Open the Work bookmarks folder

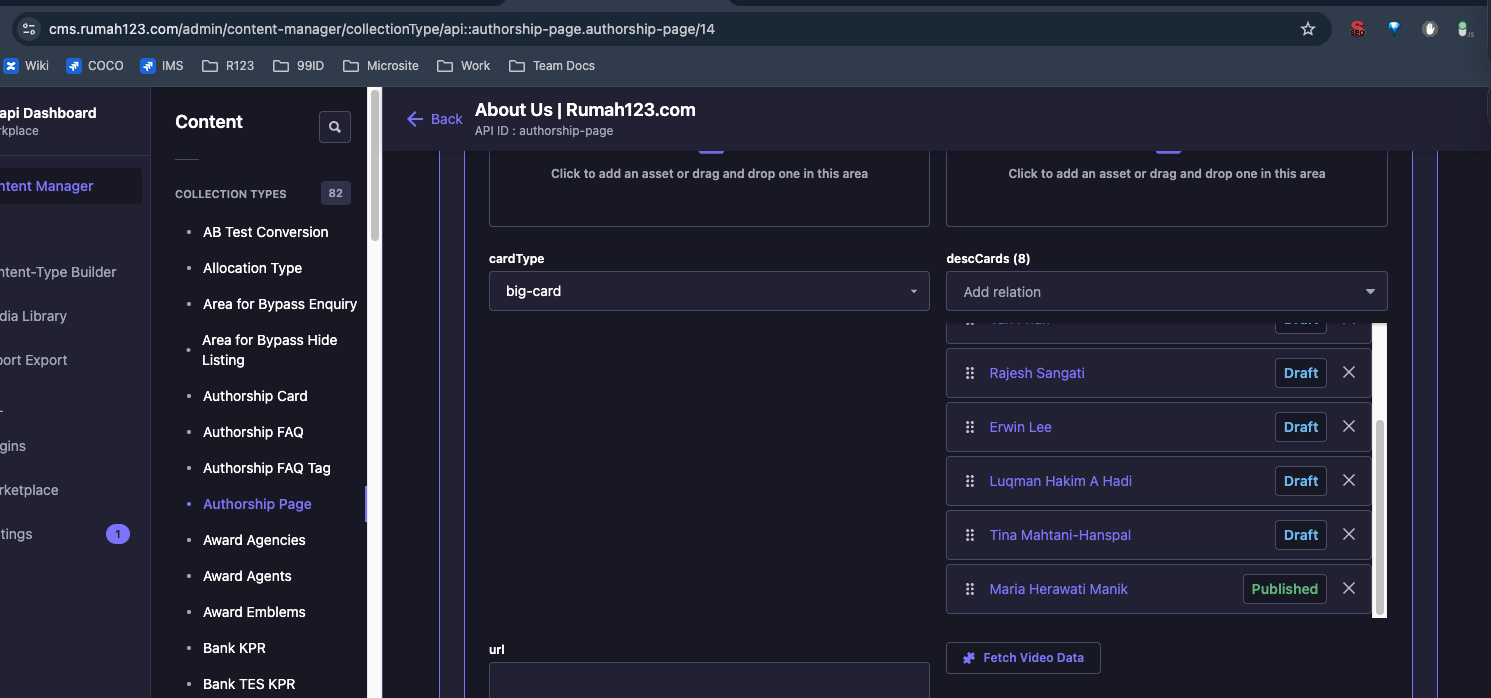tap(463, 66)
